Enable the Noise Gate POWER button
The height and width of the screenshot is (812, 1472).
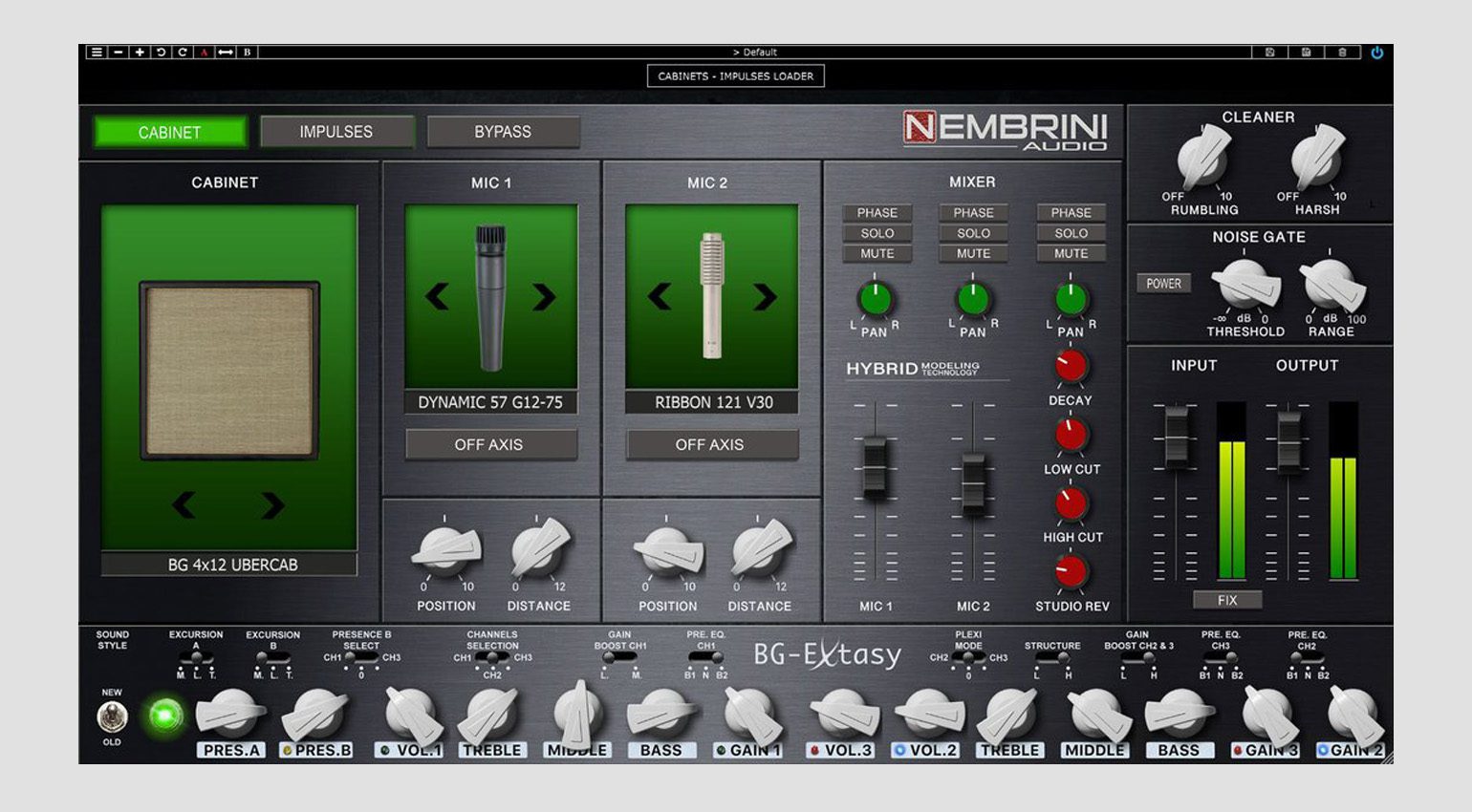click(1164, 284)
